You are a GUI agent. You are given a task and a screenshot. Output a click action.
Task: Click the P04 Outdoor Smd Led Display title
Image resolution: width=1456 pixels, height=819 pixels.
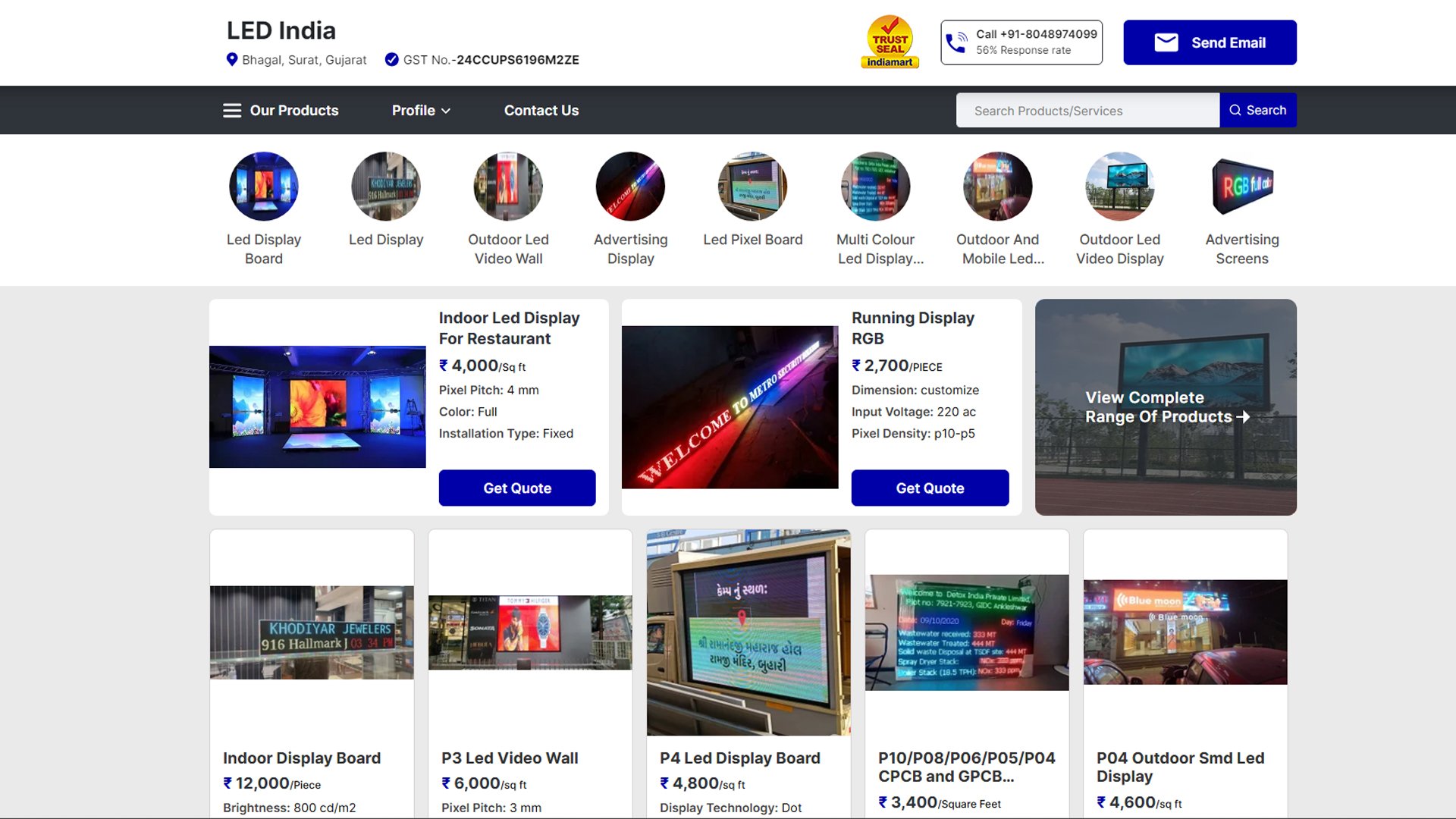pos(1181,767)
